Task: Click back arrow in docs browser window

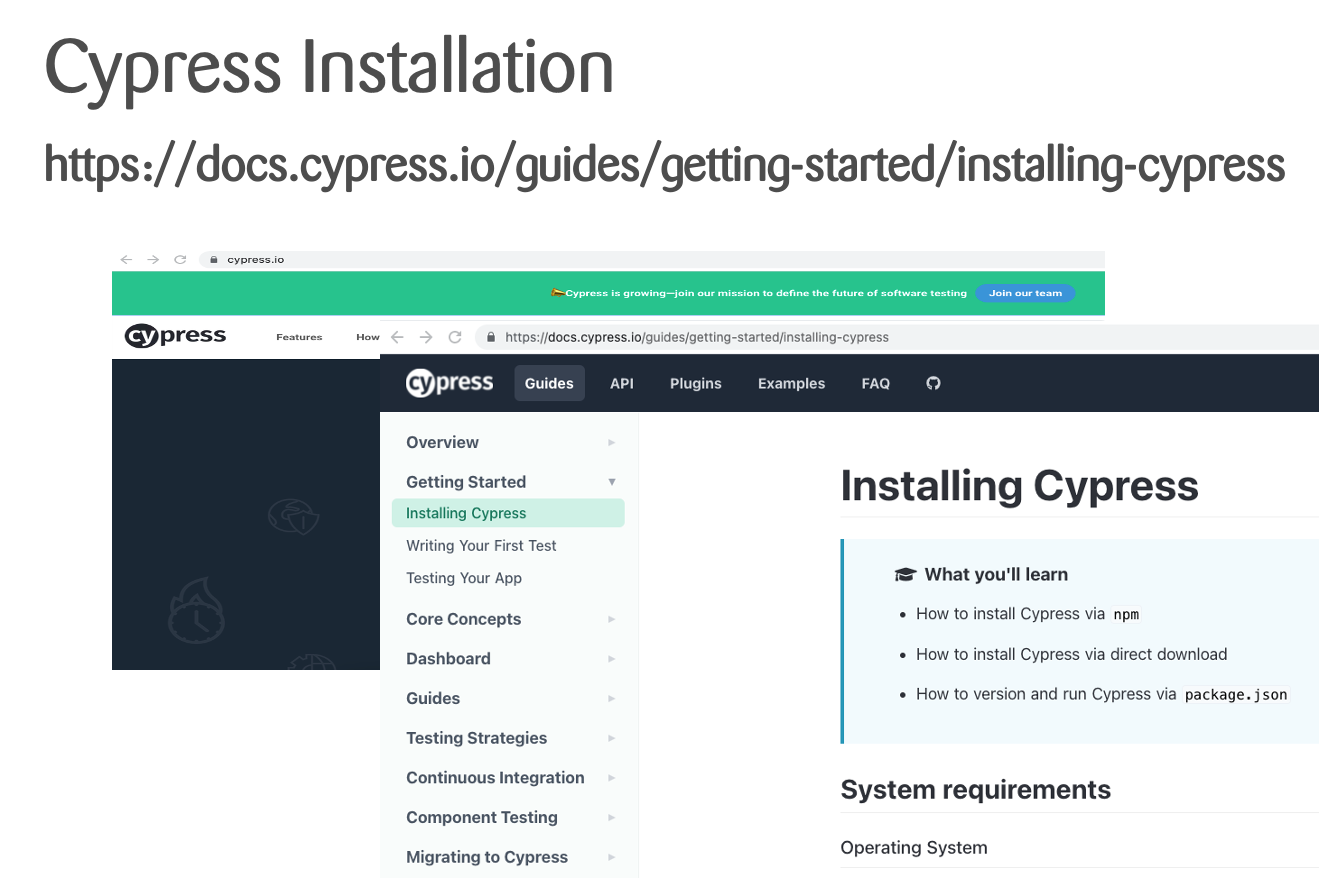Action: (397, 337)
